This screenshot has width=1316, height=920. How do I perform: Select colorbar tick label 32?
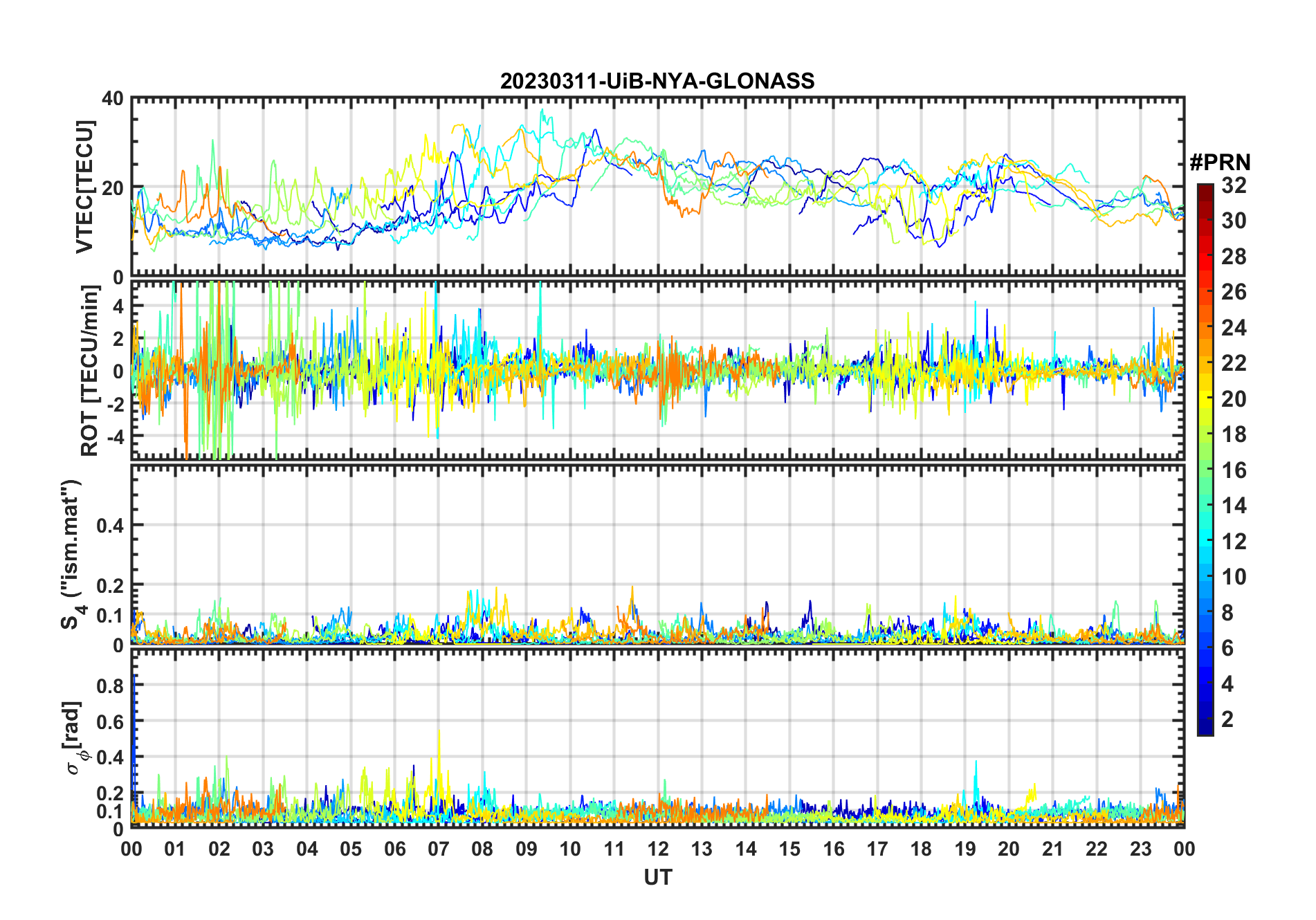[1234, 185]
